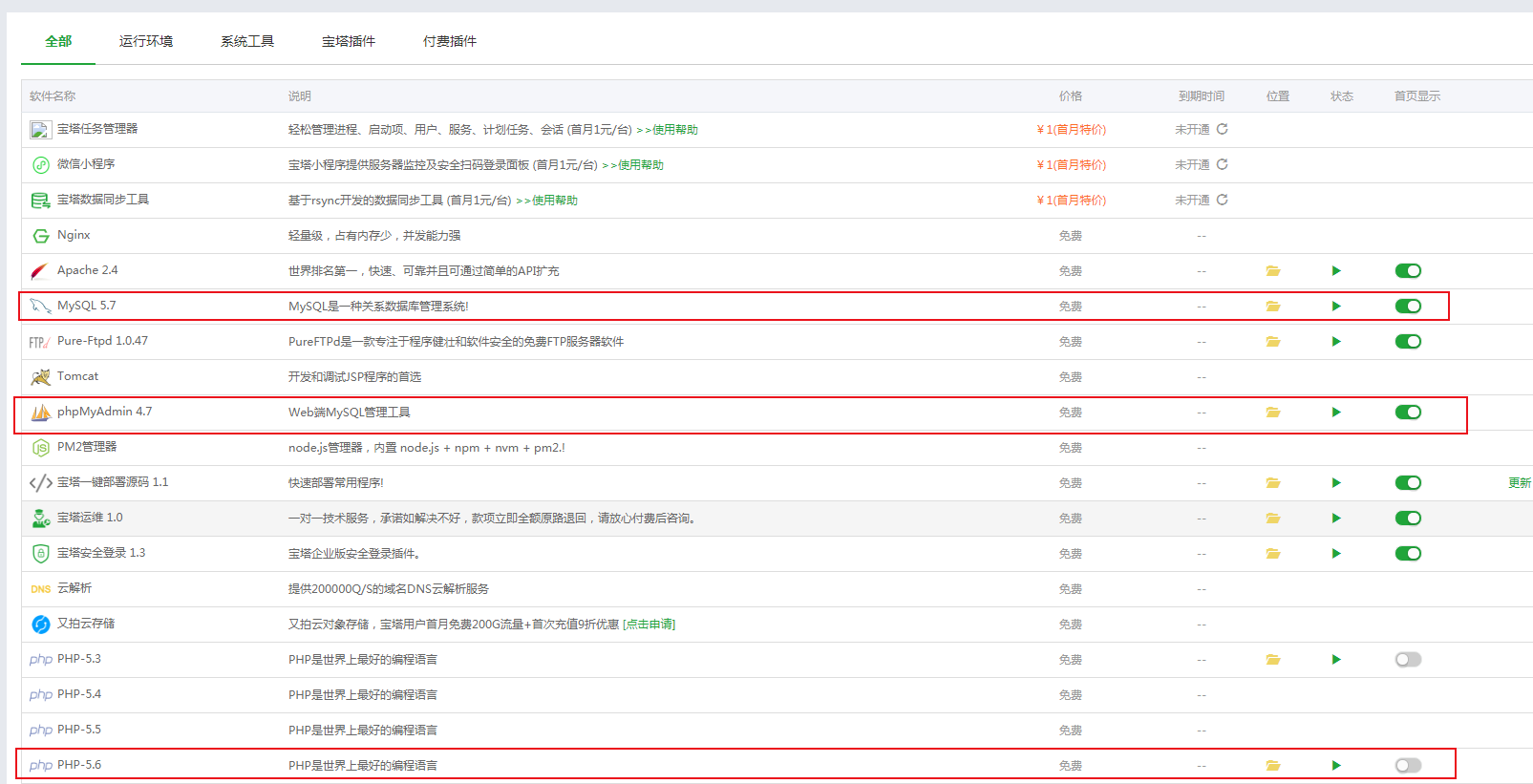
Task: Refresh the 宝塔任务管理器 expiry status
Action: pos(1223,129)
